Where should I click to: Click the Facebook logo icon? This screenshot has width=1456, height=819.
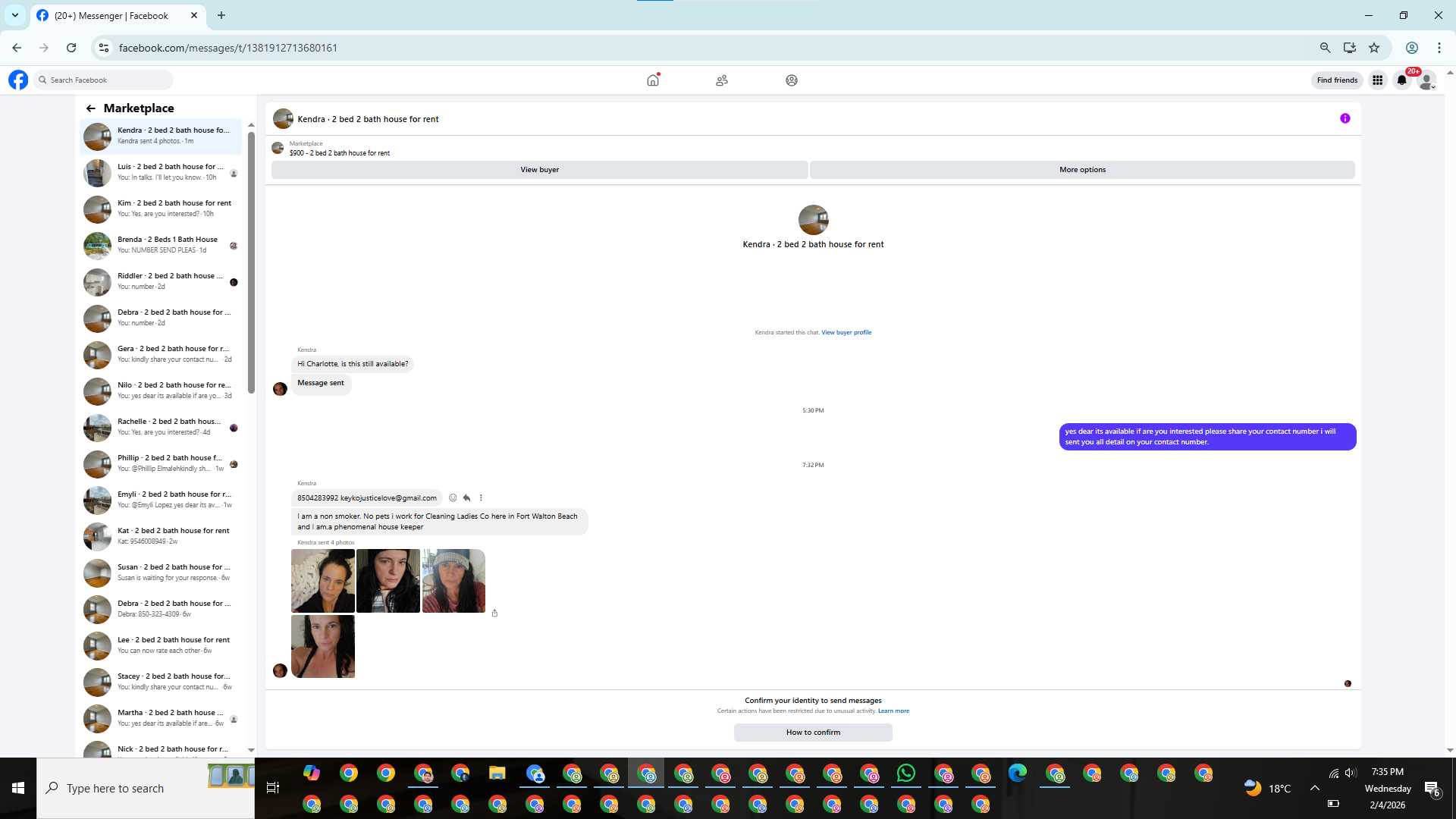pos(18,80)
